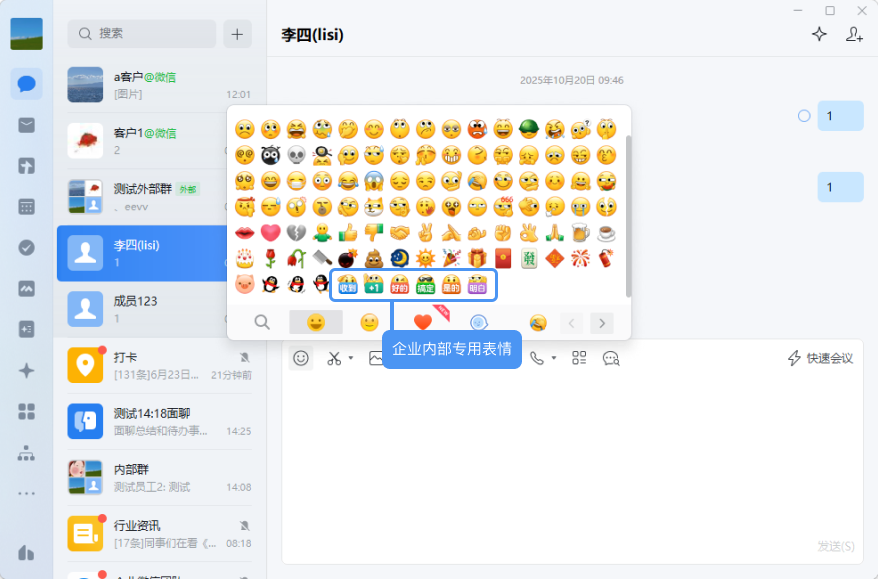Screen dimensions: 878x579
Task: Click the scissors screenshot tool
Action: click(334, 358)
